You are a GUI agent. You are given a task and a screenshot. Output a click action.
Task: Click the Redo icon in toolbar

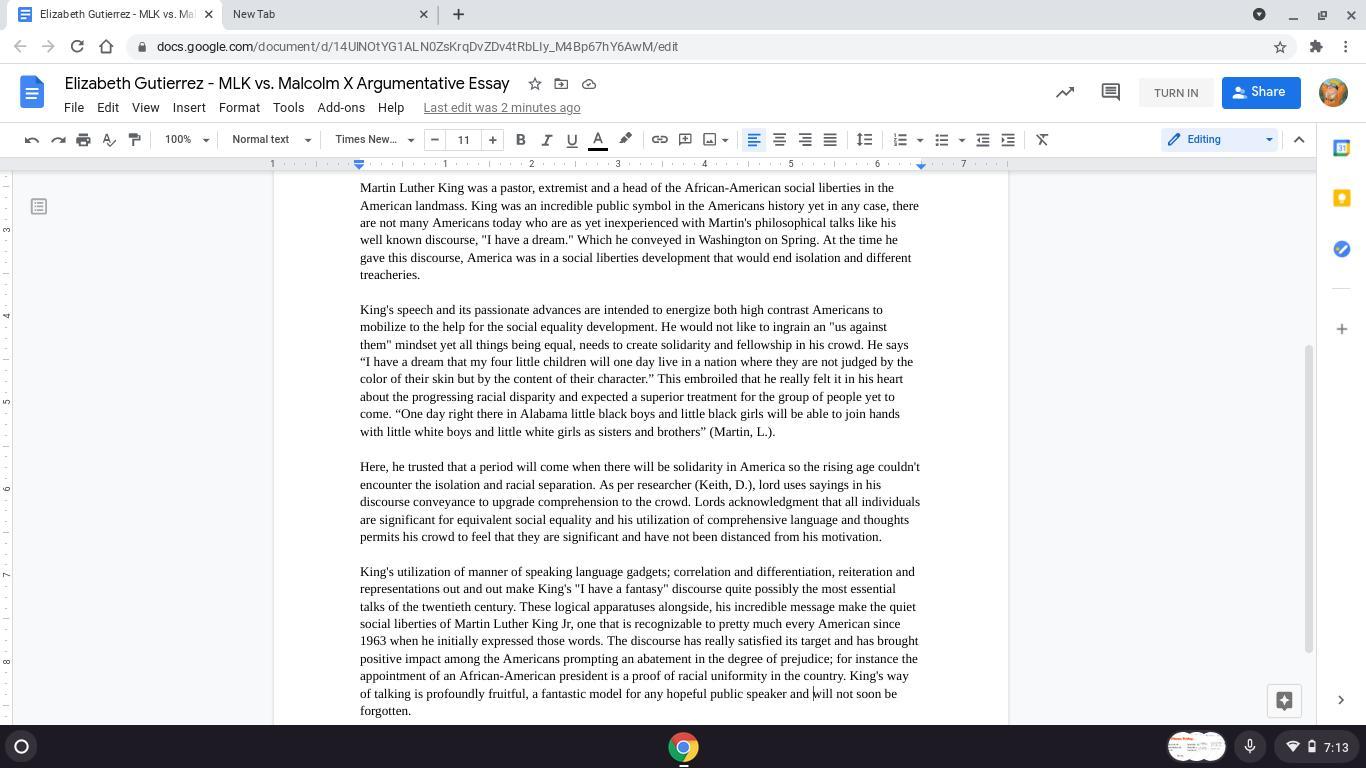(58, 140)
